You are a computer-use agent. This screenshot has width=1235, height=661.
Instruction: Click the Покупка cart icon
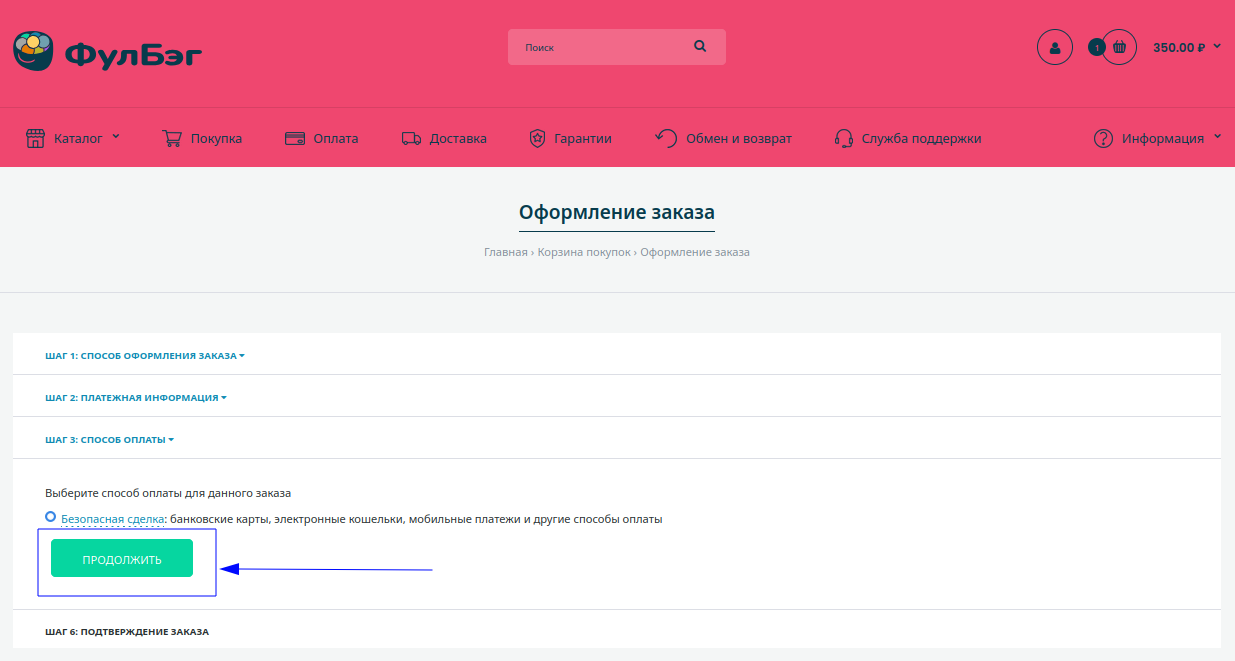172,138
